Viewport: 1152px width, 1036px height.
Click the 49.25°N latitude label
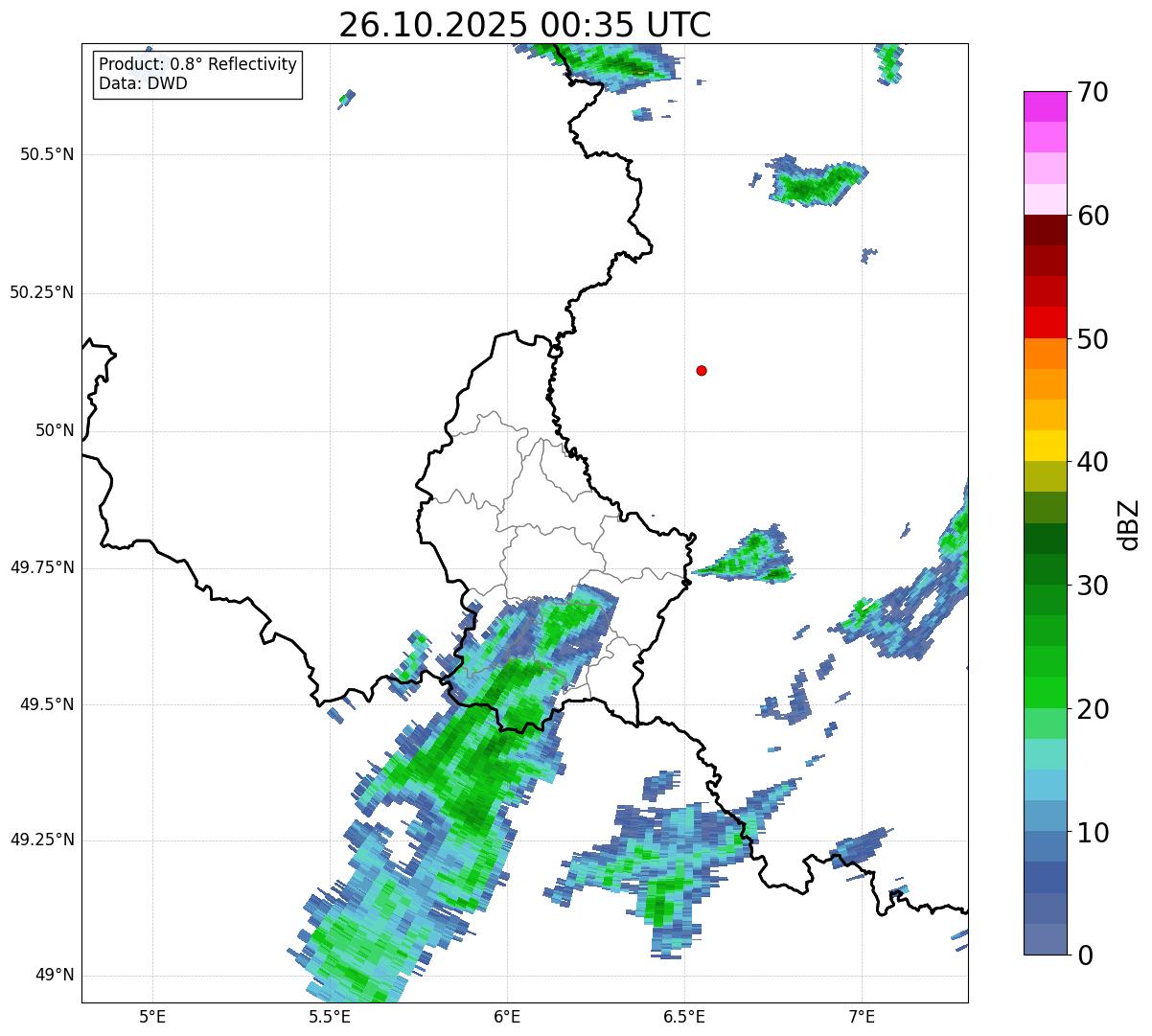(x=41, y=840)
